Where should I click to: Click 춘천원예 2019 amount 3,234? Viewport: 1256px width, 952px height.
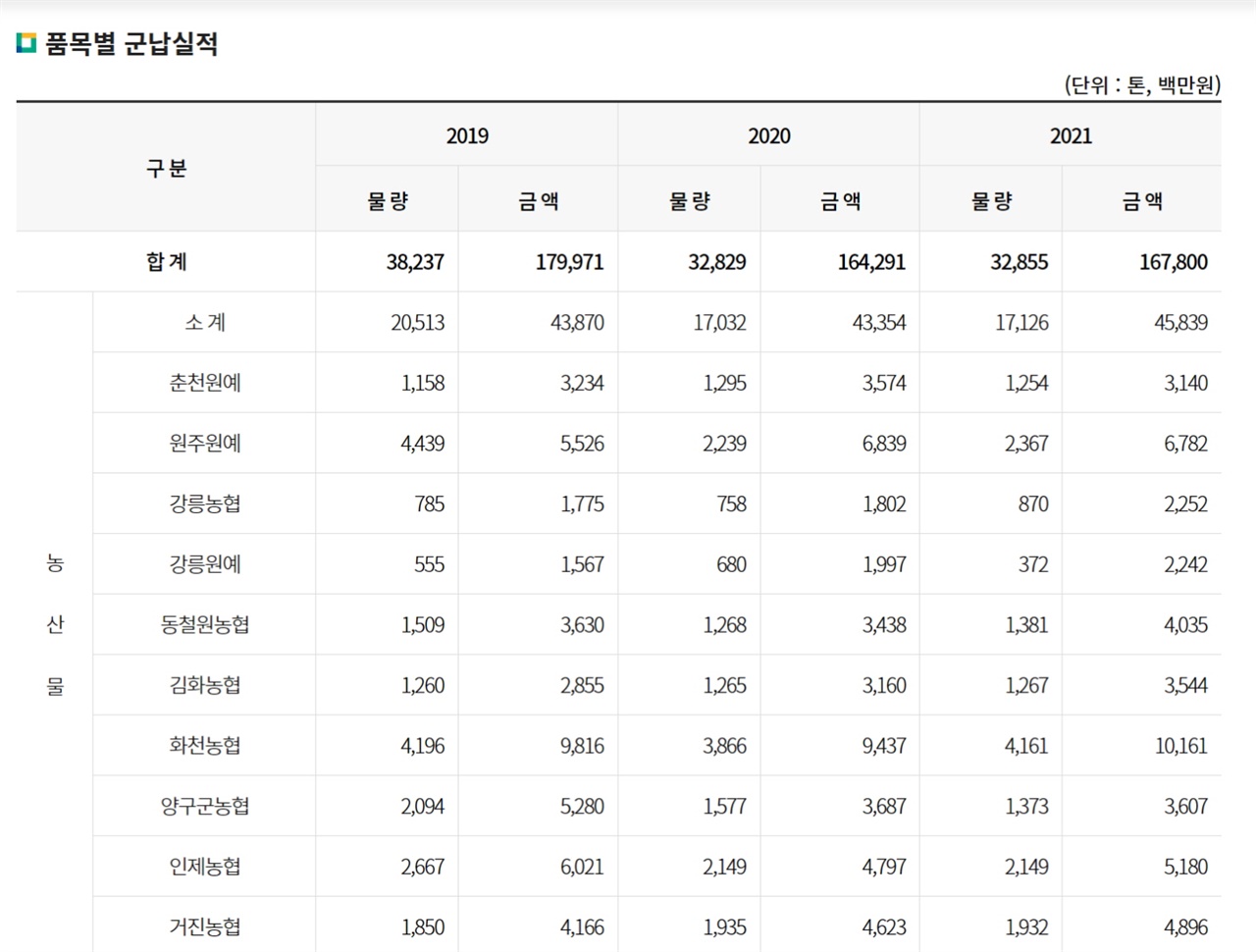pos(583,384)
